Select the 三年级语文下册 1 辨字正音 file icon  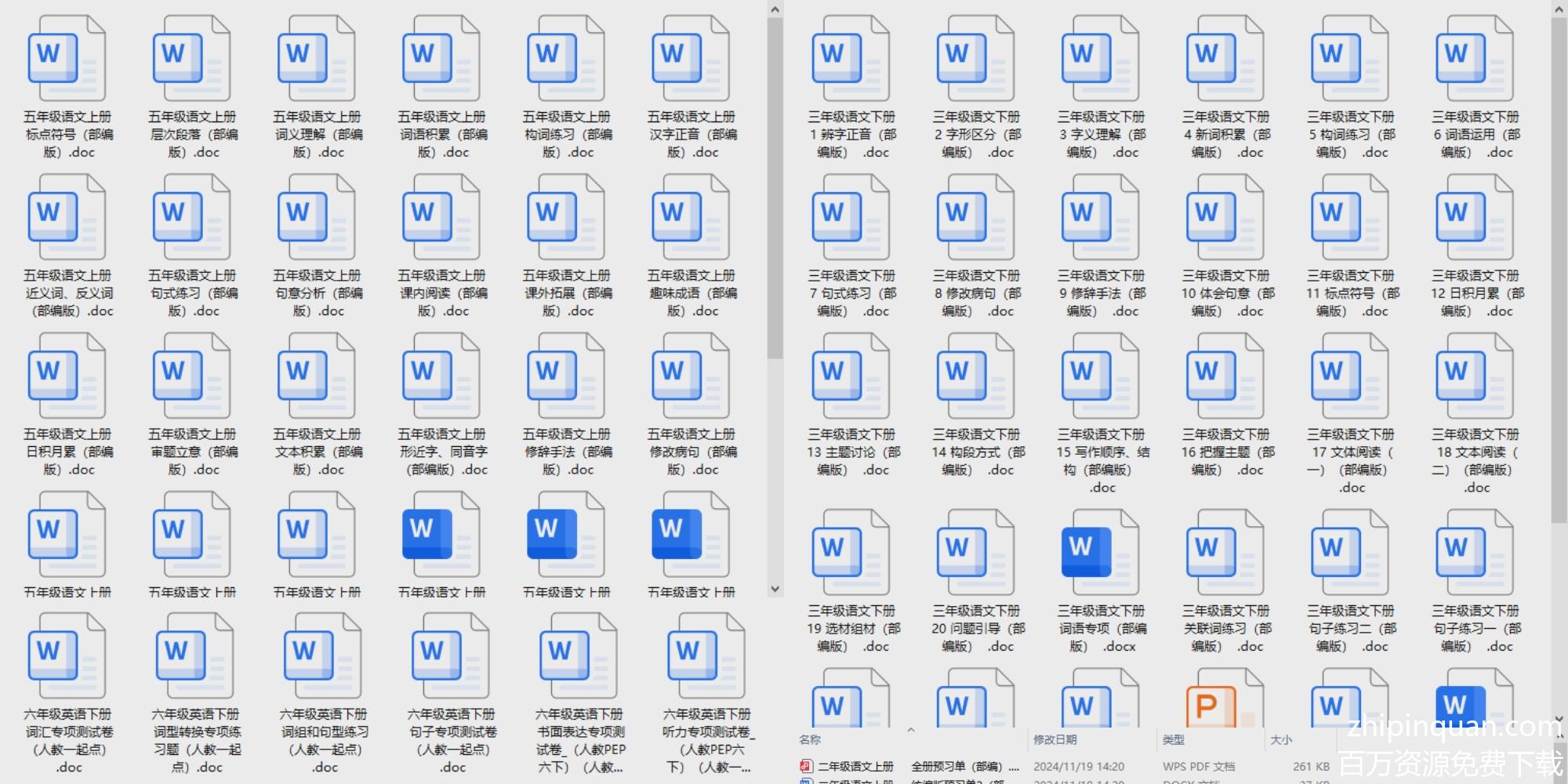[x=851, y=59]
